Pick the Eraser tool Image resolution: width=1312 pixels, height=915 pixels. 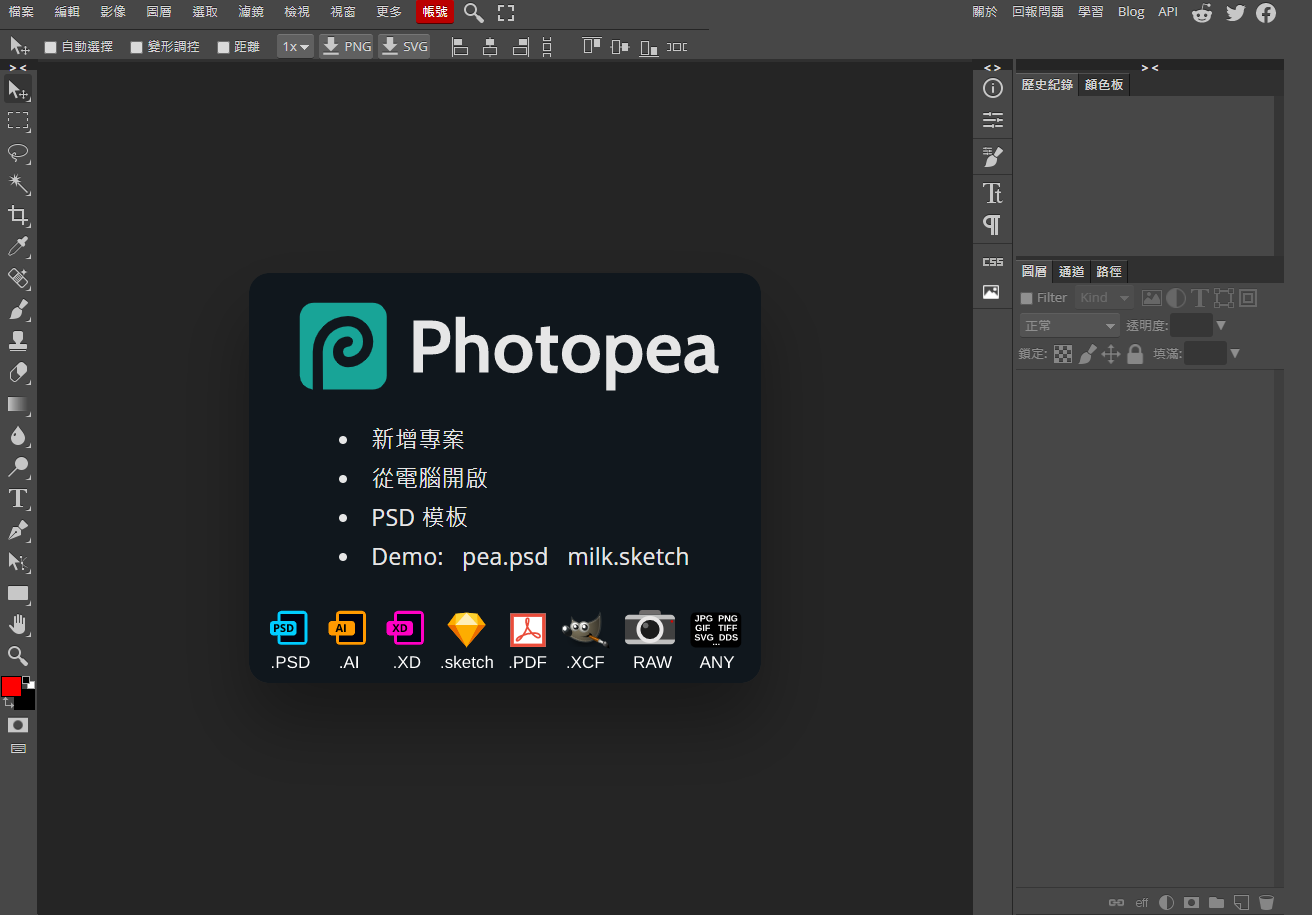(x=18, y=373)
